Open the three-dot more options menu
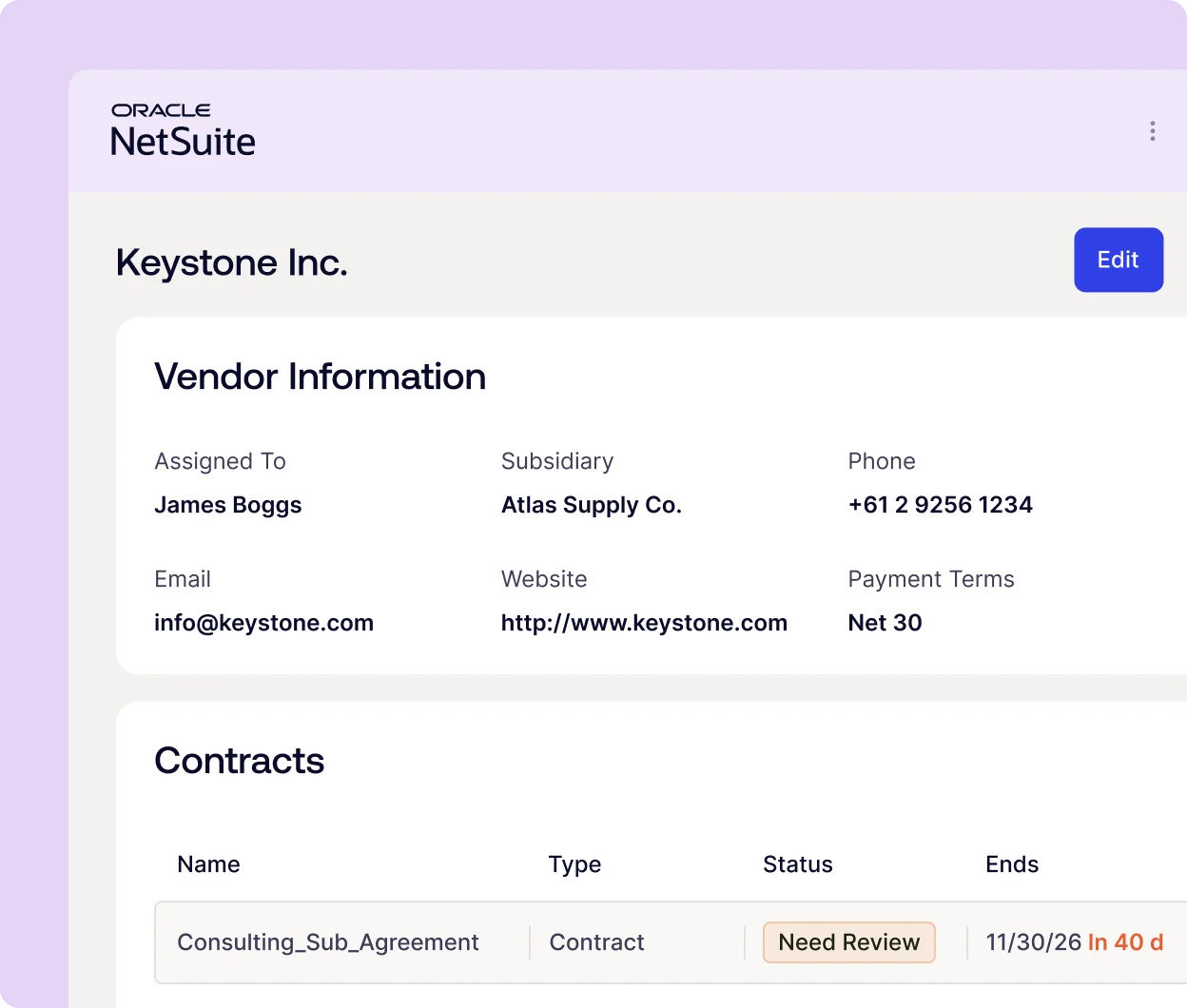Viewport: 1187px width, 1008px height. point(1152,131)
